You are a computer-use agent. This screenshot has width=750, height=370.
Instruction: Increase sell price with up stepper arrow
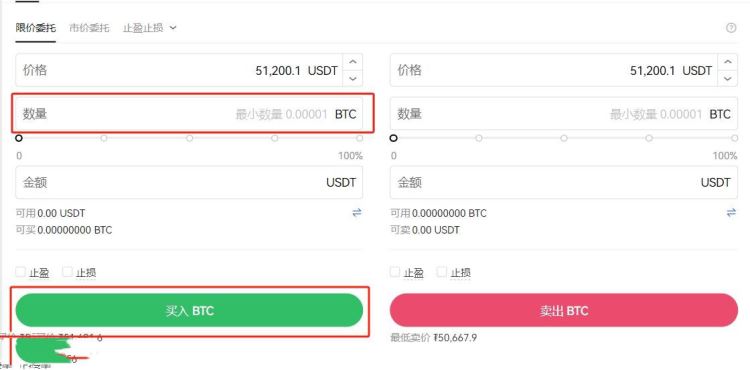pos(728,62)
